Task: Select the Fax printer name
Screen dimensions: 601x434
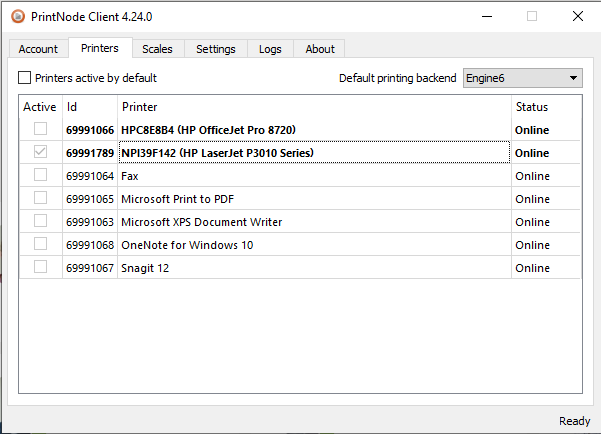Action: click(x=130, y=176)
